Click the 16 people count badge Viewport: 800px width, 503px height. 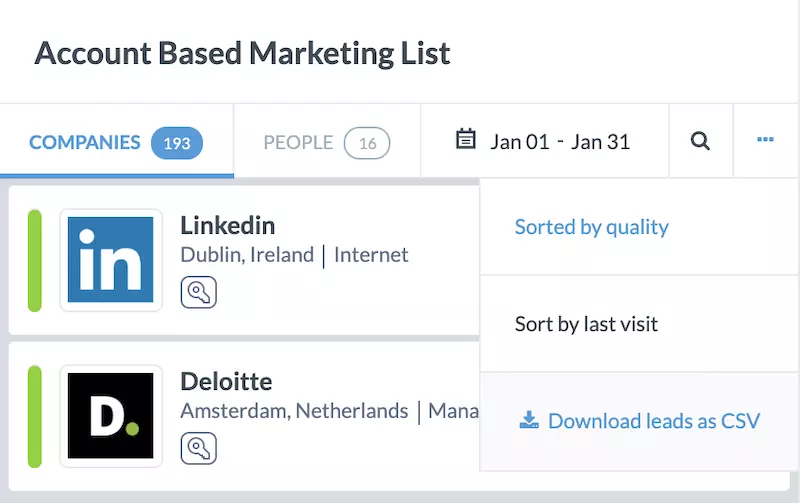(367, 143)
